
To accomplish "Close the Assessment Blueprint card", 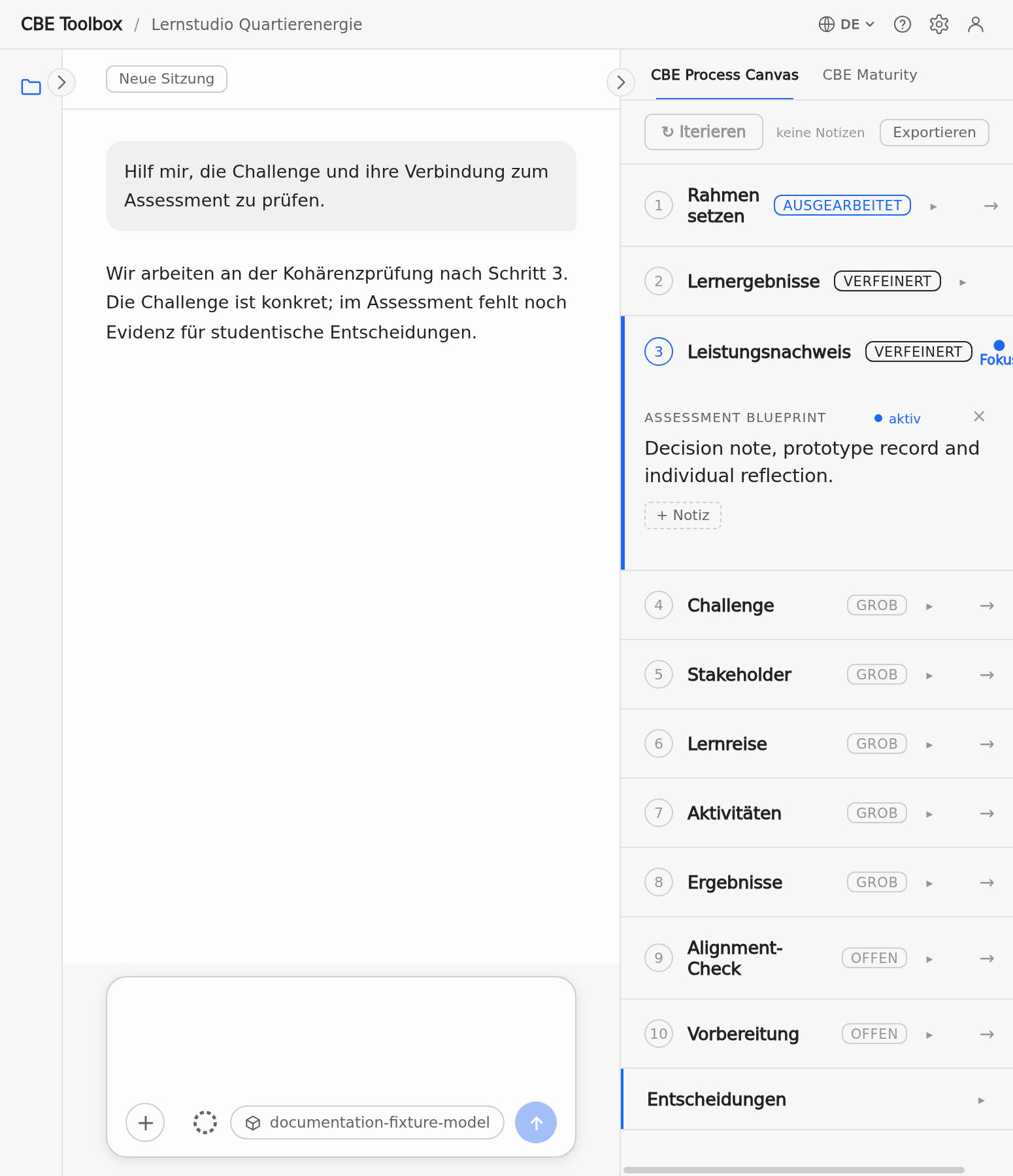I will coord(979,416).
